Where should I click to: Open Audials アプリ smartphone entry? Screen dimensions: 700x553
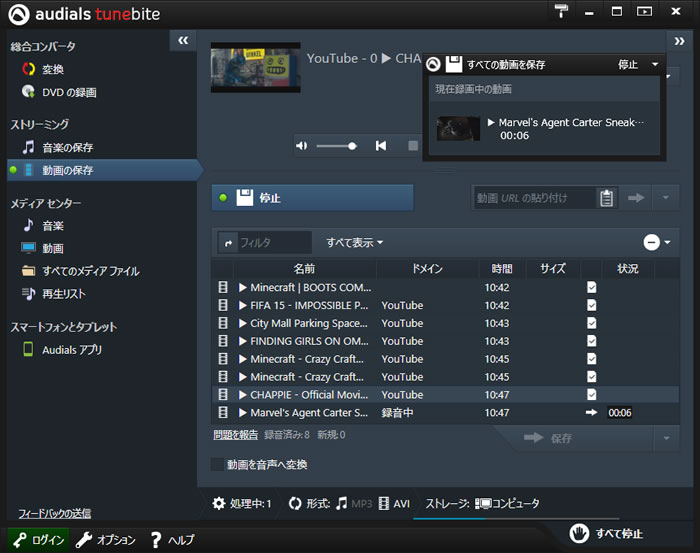tap(62, 349)
